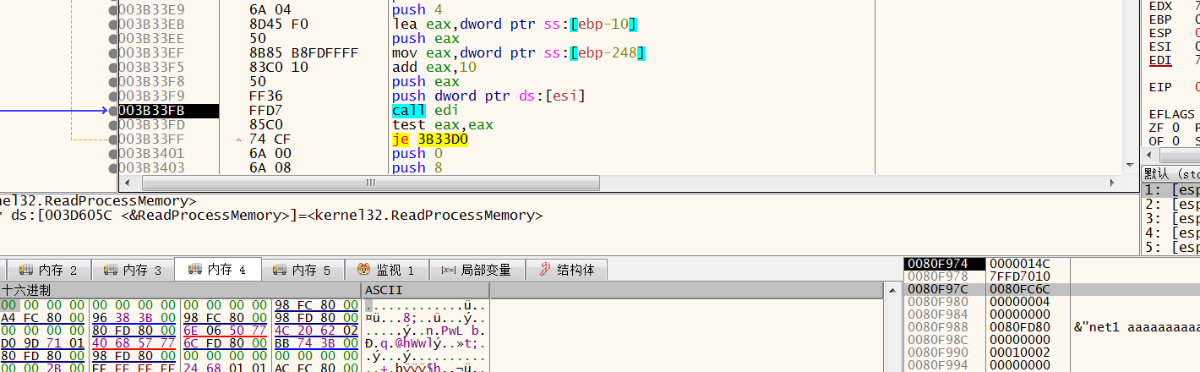Viewport: 1200px width, 372px height.
Task: Toggle breakpoint dot at address 003B33FB
Action: 112,111
